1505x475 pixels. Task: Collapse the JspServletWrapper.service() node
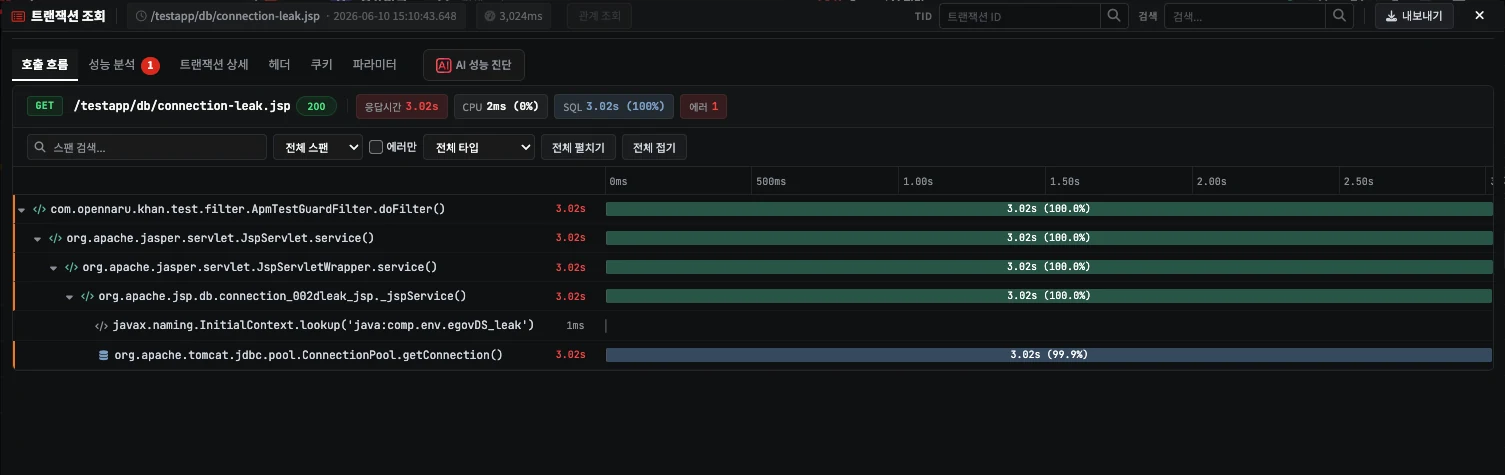click(54, 268)
